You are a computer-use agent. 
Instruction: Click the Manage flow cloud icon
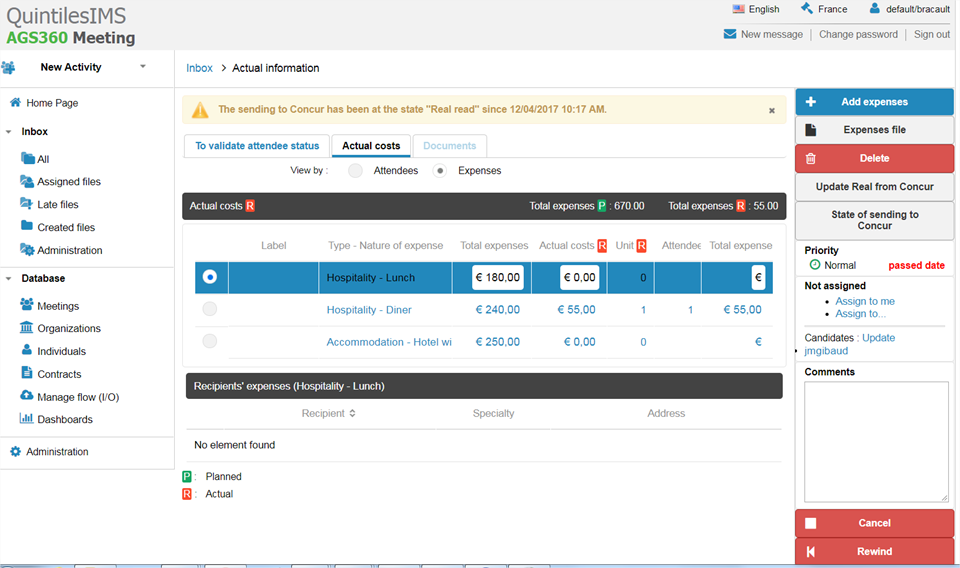pyautogui.click(x=27, y=396)
